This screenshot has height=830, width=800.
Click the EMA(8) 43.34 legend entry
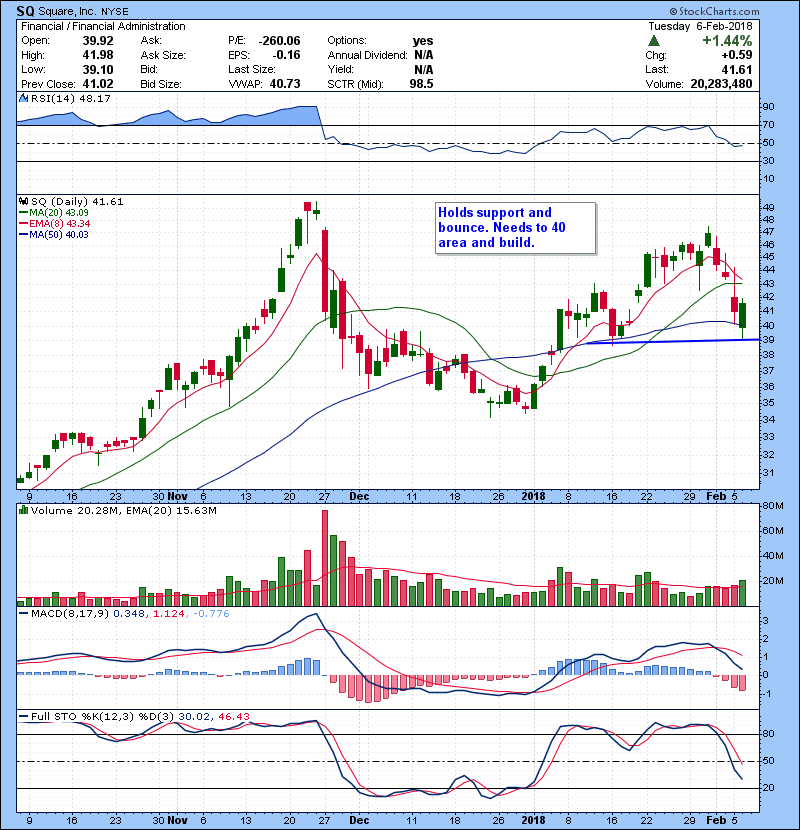pos(60,224)
